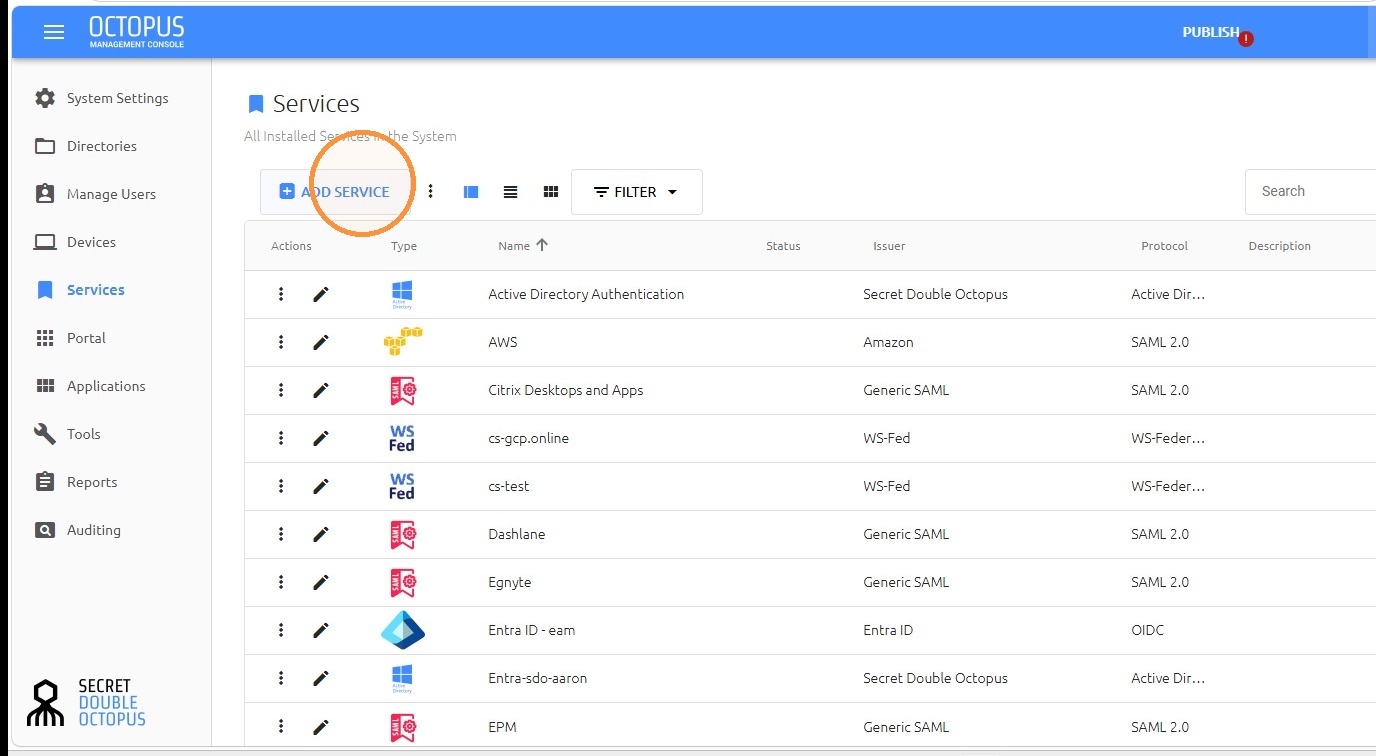Open actions menu for Active Directory Authentication
This screenshot has height=756, width=1376.
[x=281, y=294]
